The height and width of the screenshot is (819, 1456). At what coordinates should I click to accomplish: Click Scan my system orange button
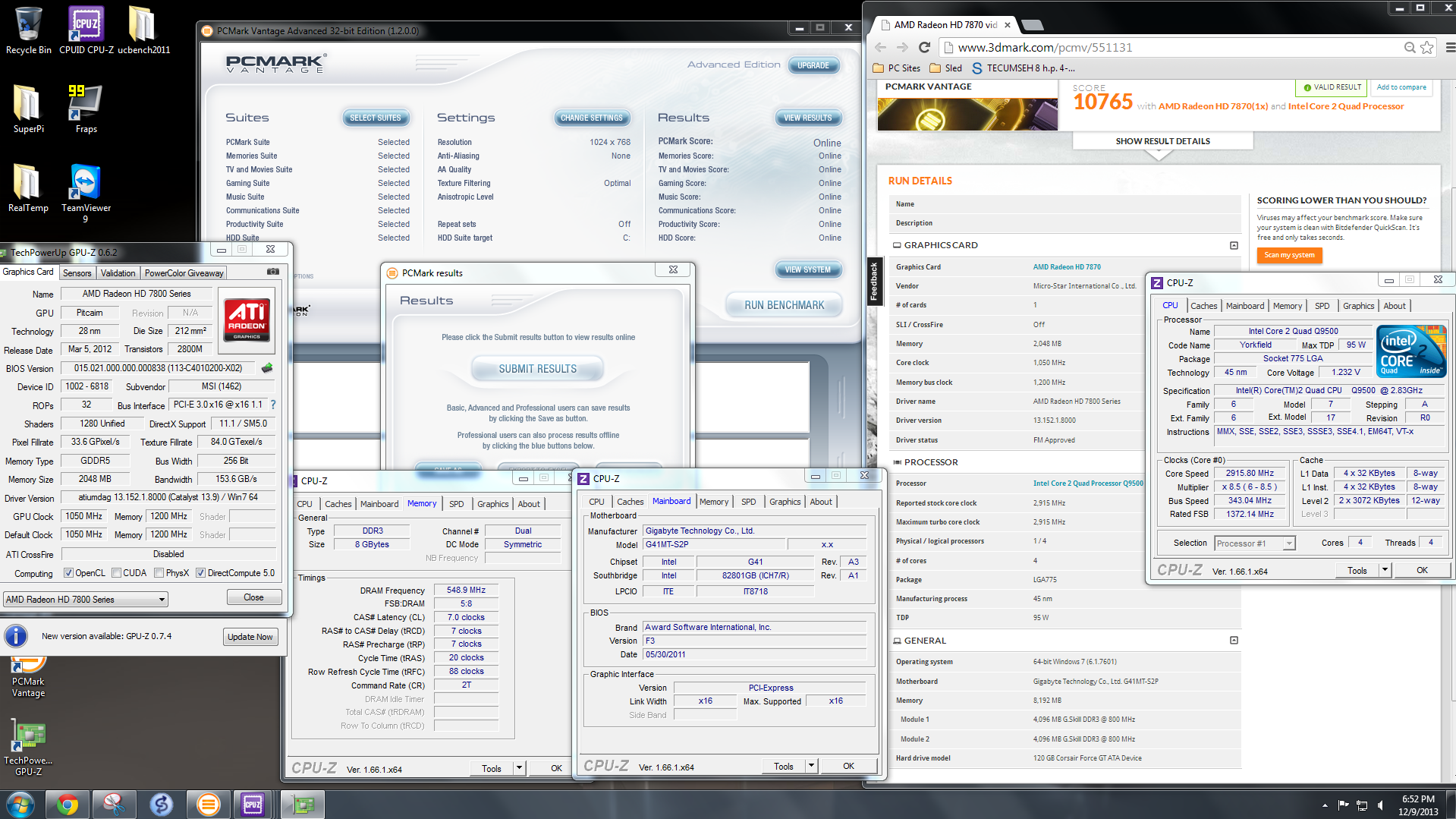point(1289,255)
